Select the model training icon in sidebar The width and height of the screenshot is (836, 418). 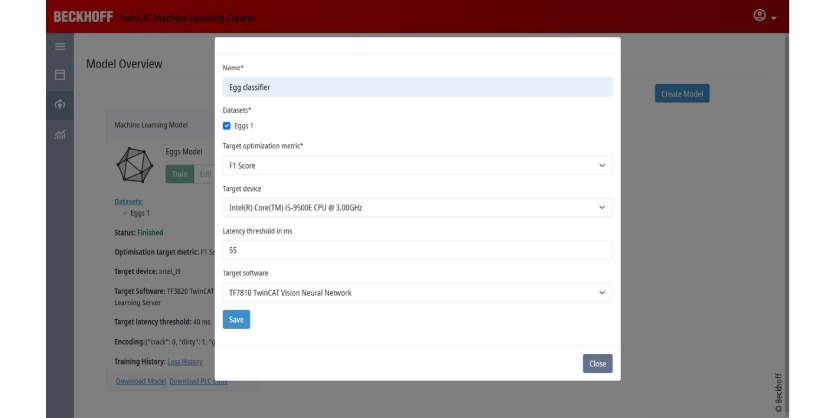[x=59, y=104]
